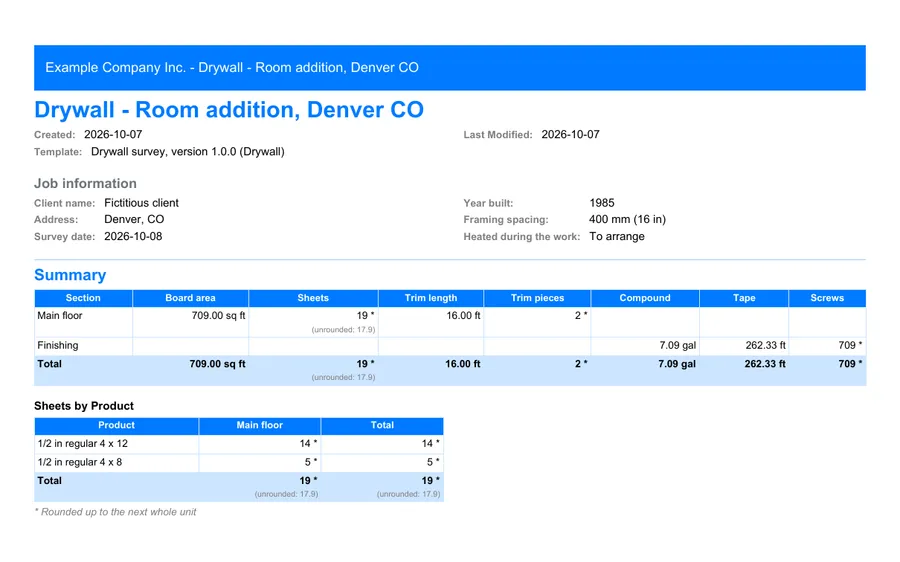This screenshot has width=900, height=562.
Task: Click Main floor count 5 for 4 x 8
Action: pyautogui.click(x=311, y=462)
